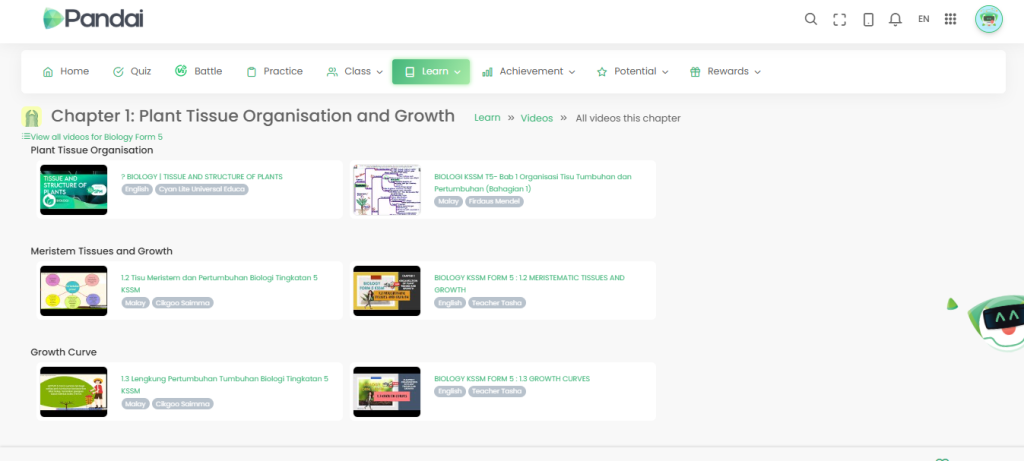1024x461 pixels.
Task: Expand the Achievement dropdown menu
Action: [529, 72]
